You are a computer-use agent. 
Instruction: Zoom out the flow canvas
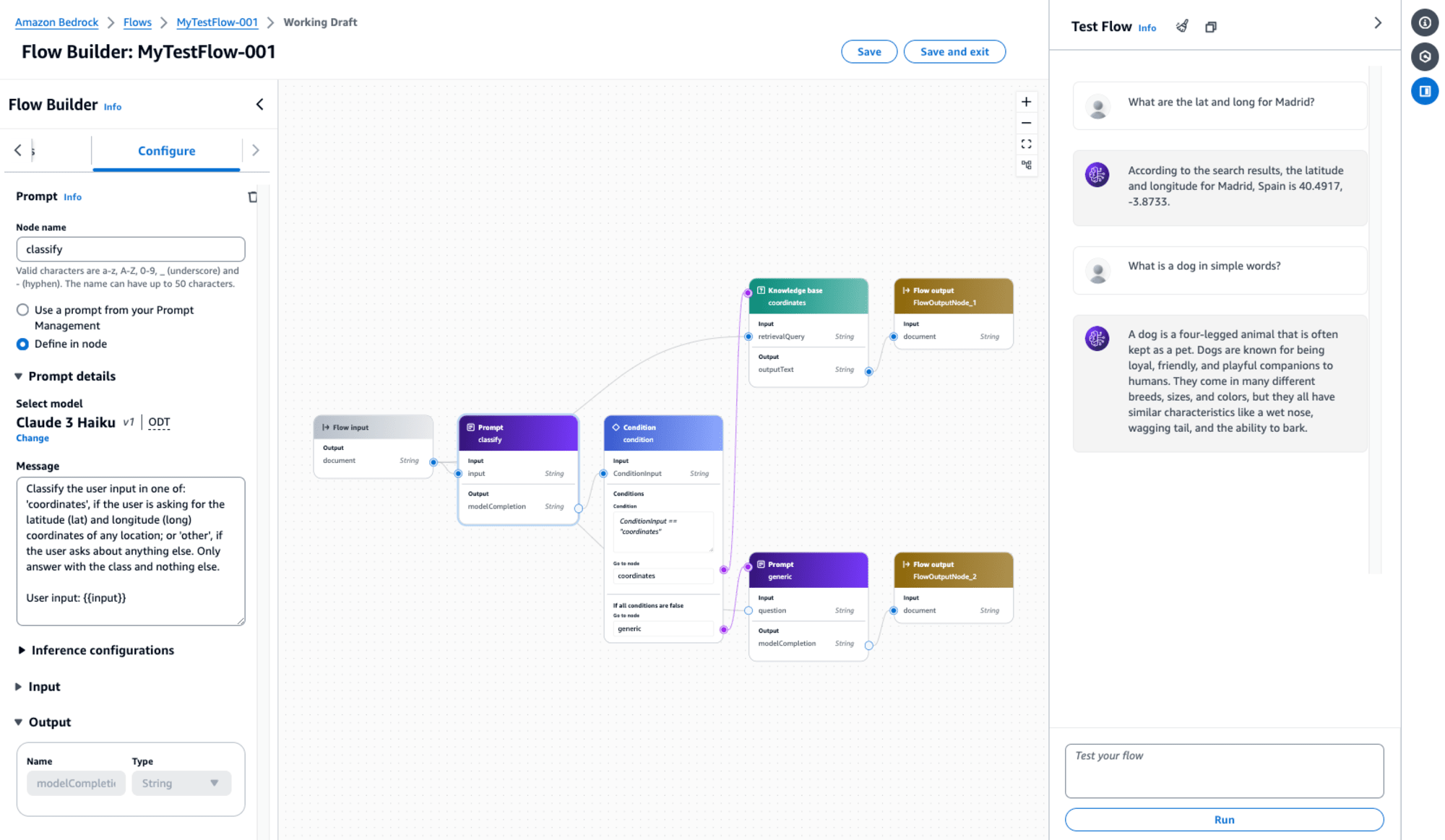(1026, 123)
